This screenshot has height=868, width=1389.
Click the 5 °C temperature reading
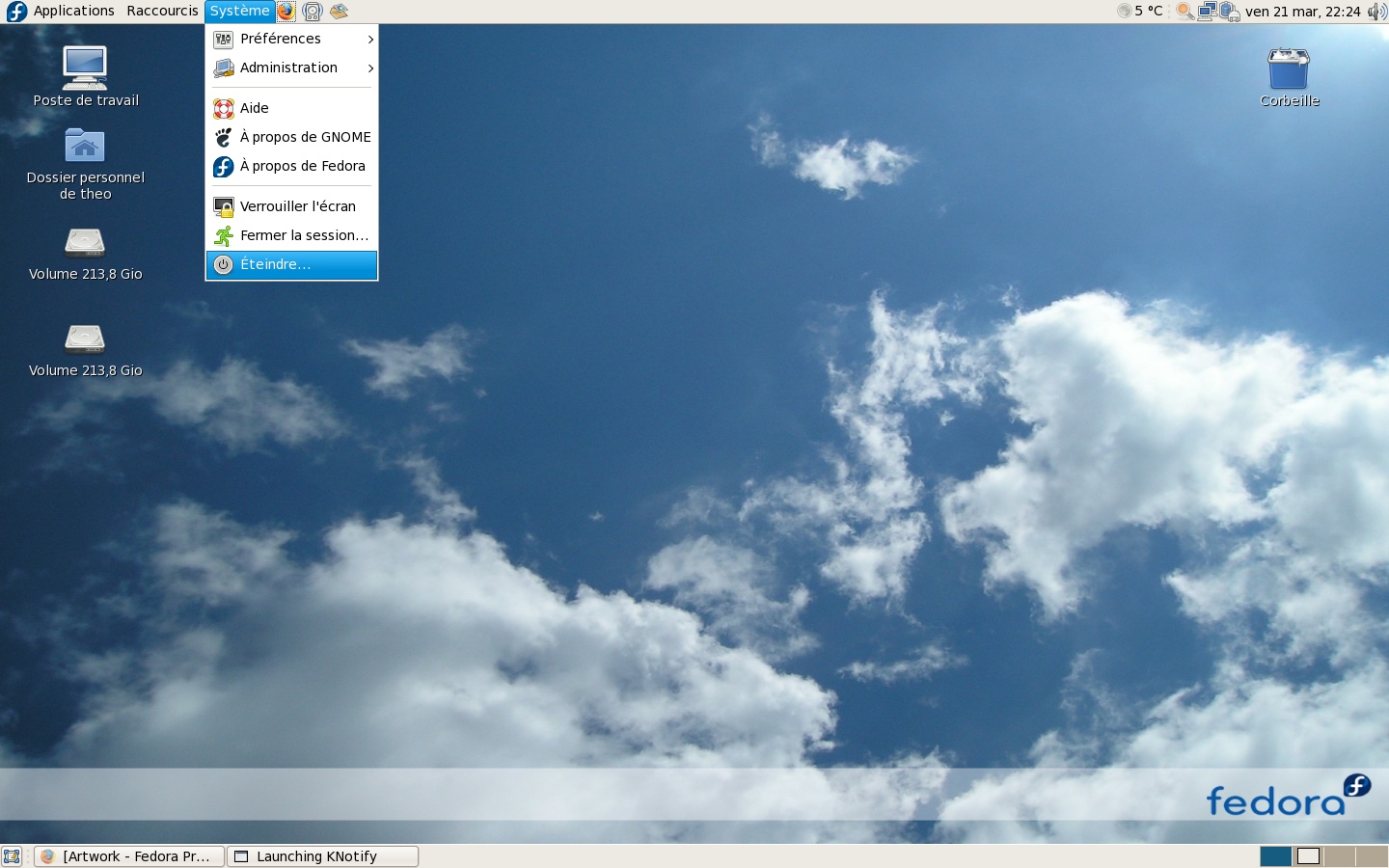[x=1149, y=12]
